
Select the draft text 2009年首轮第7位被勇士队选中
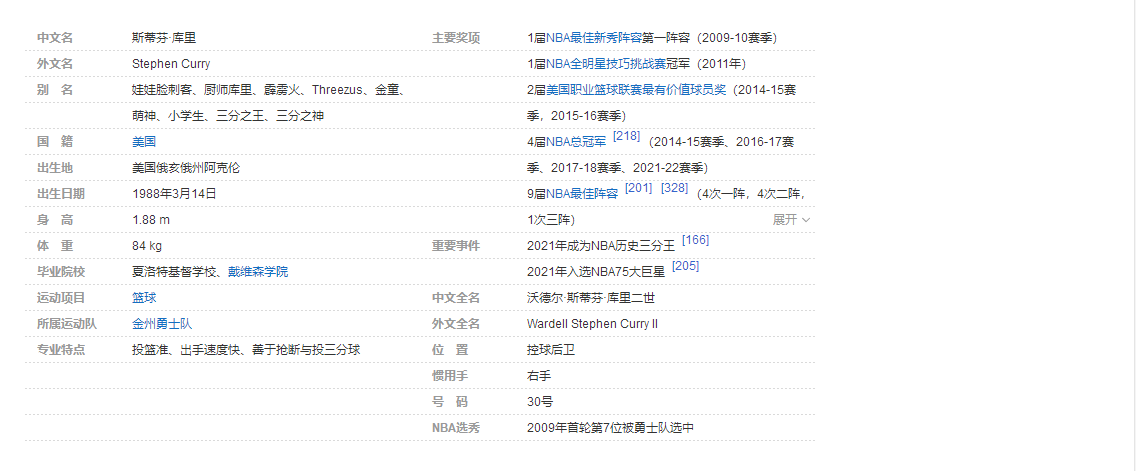pyautogui.click(x=610, y=428)
